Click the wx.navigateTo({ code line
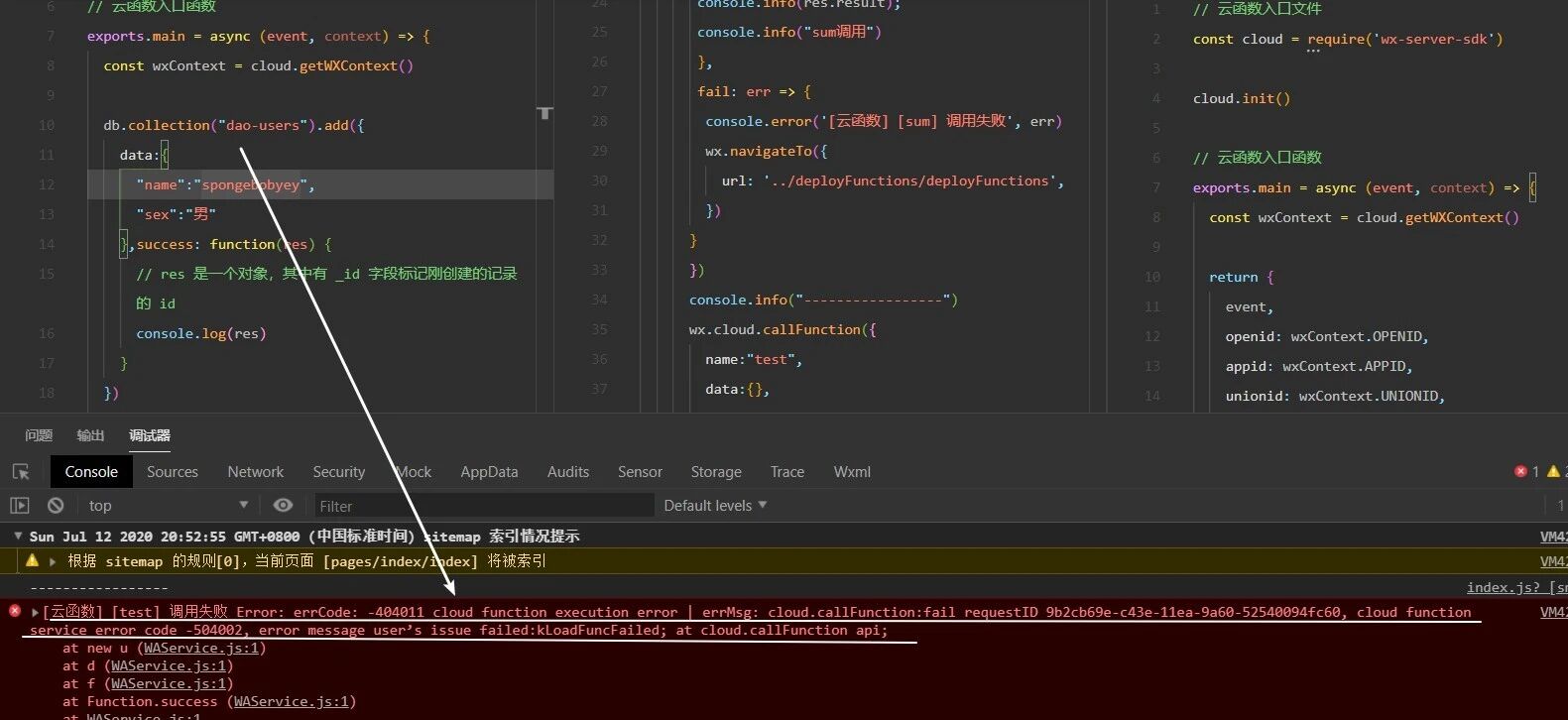 tap(767, 152)
